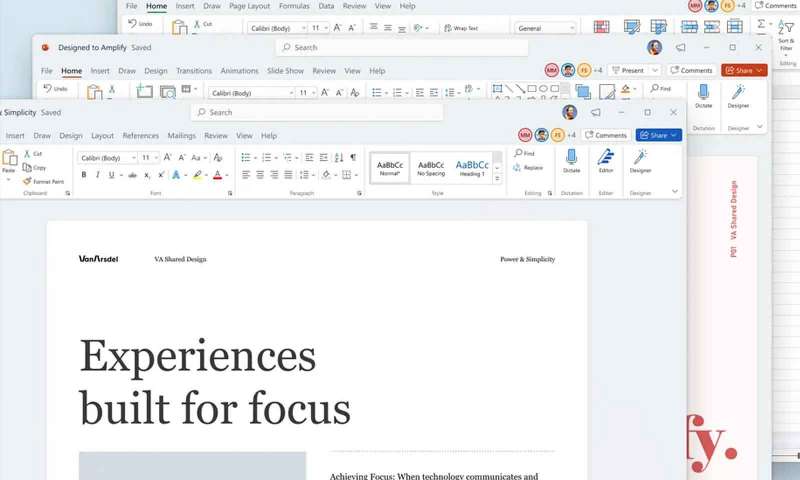Justify text in the Word ribbon
This screenshot has height=480, width=800.
(x=289, y=175)
